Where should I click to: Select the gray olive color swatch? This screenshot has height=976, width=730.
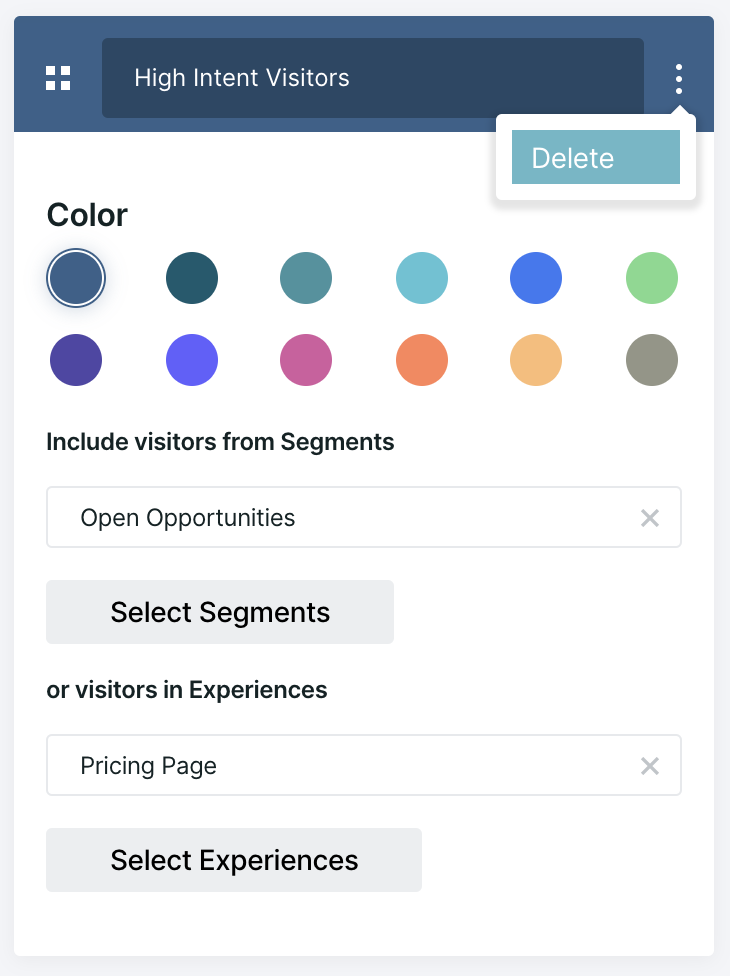pyautogui.click(x=652, y=360)
